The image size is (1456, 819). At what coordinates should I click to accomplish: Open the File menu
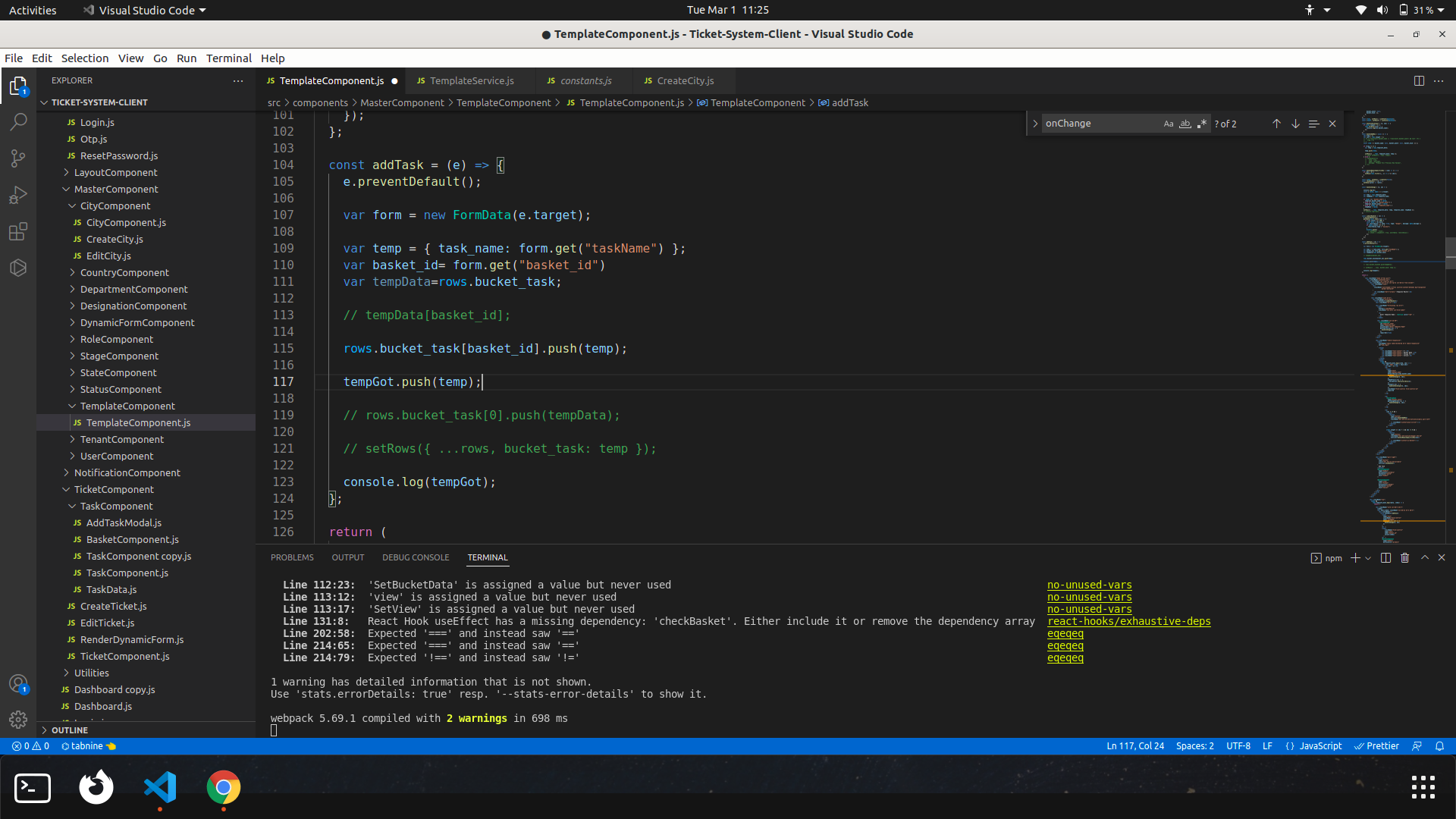[14, 58]
